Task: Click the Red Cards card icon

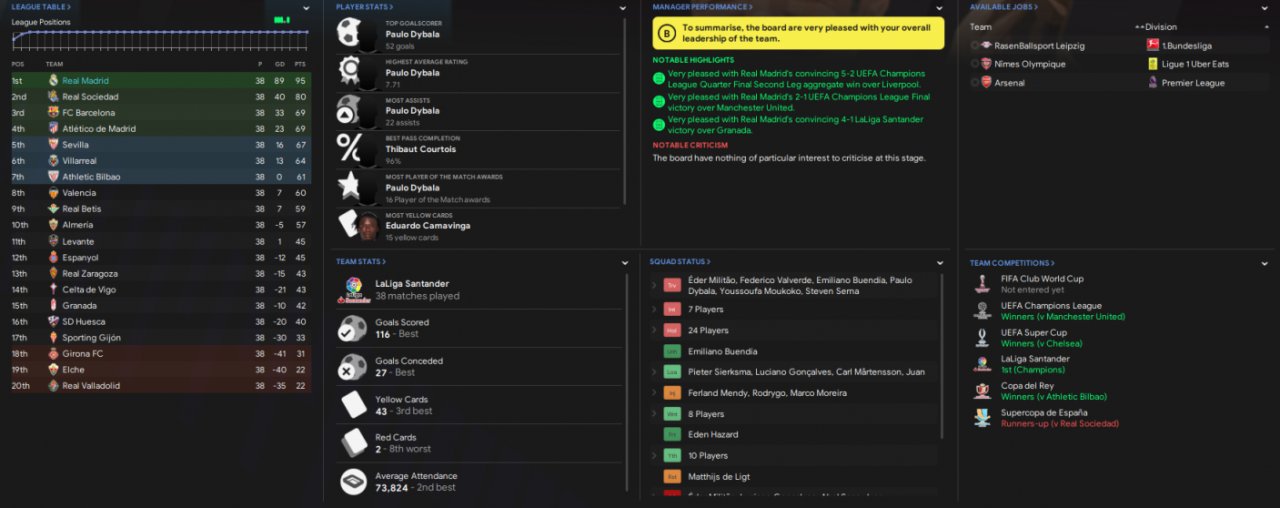Action: [353, 443]
